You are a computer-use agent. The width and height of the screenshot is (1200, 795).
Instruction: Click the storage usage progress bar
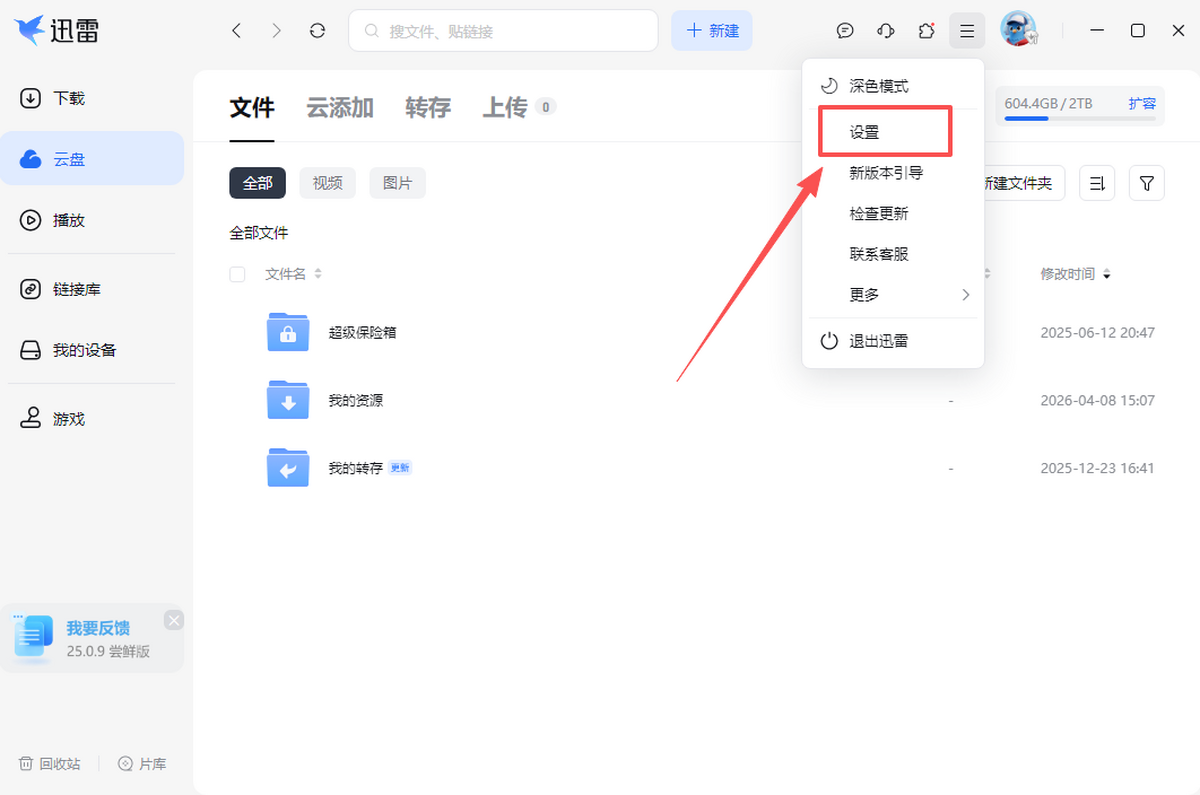[x=1080, y=119]
